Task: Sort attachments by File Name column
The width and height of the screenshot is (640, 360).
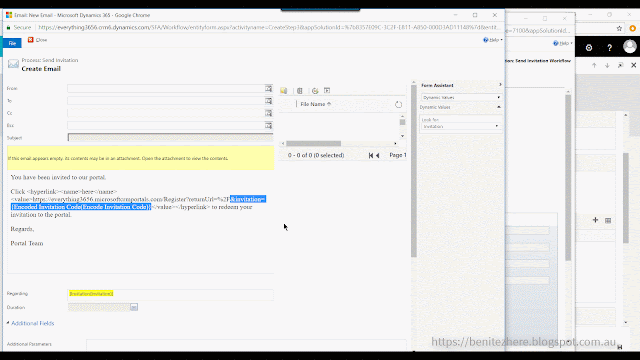Action: [316, 104]
